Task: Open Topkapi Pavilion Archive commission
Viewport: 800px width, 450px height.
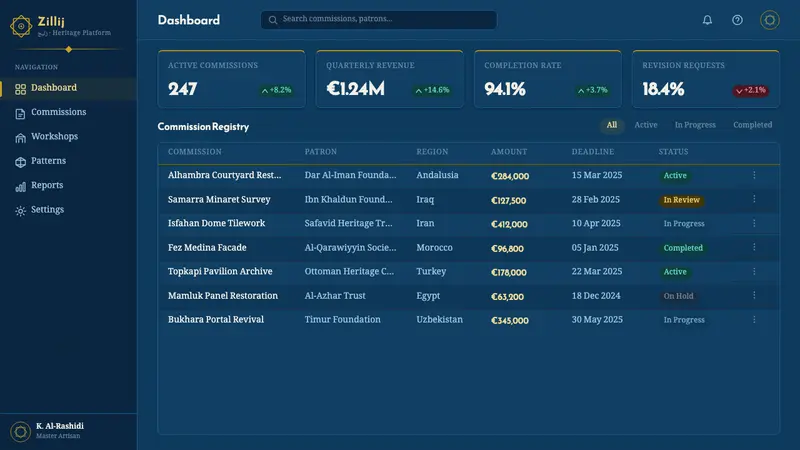Action: [220, 271]
